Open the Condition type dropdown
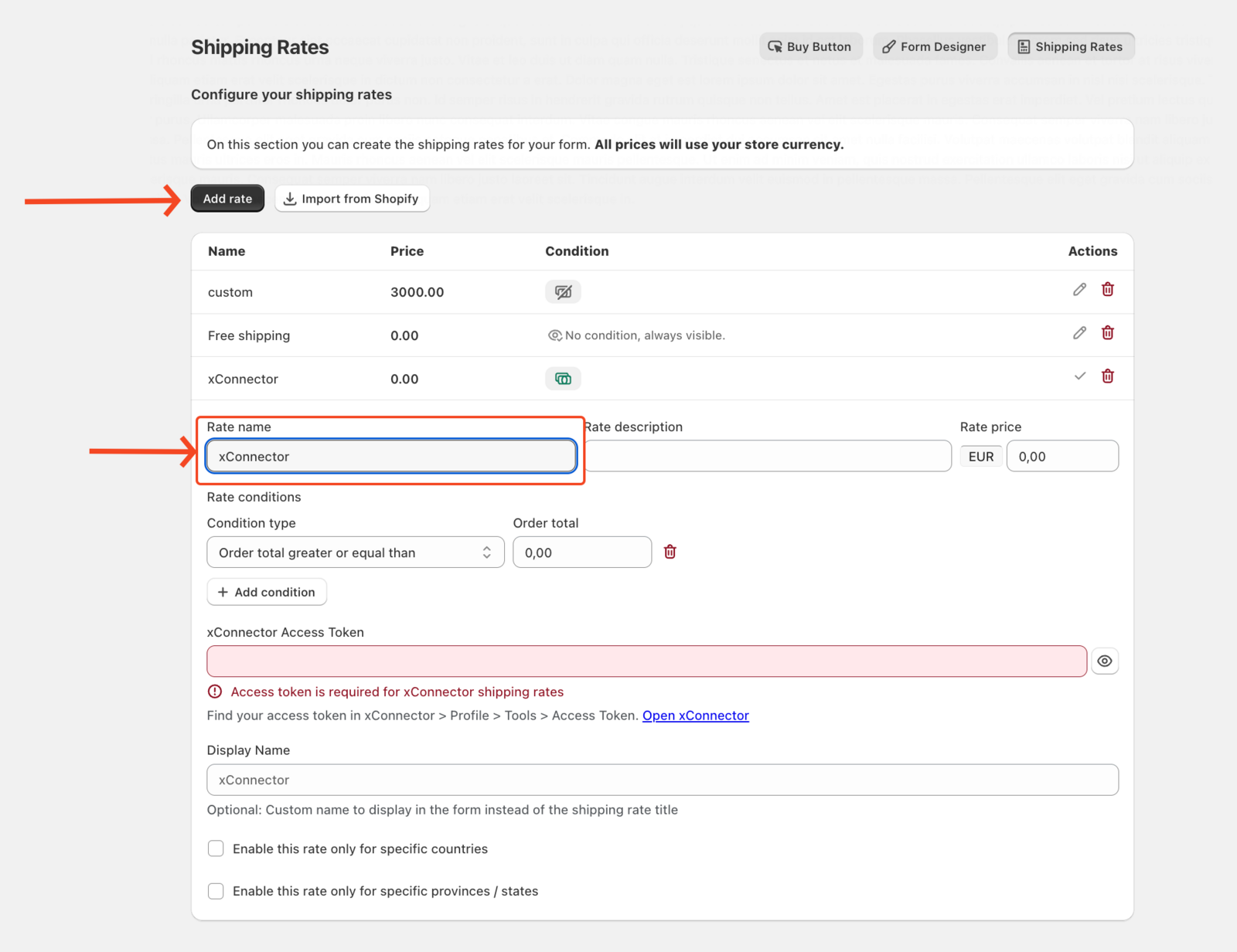This screenshot has width=1237, height=952. click(x=355, y=552)
